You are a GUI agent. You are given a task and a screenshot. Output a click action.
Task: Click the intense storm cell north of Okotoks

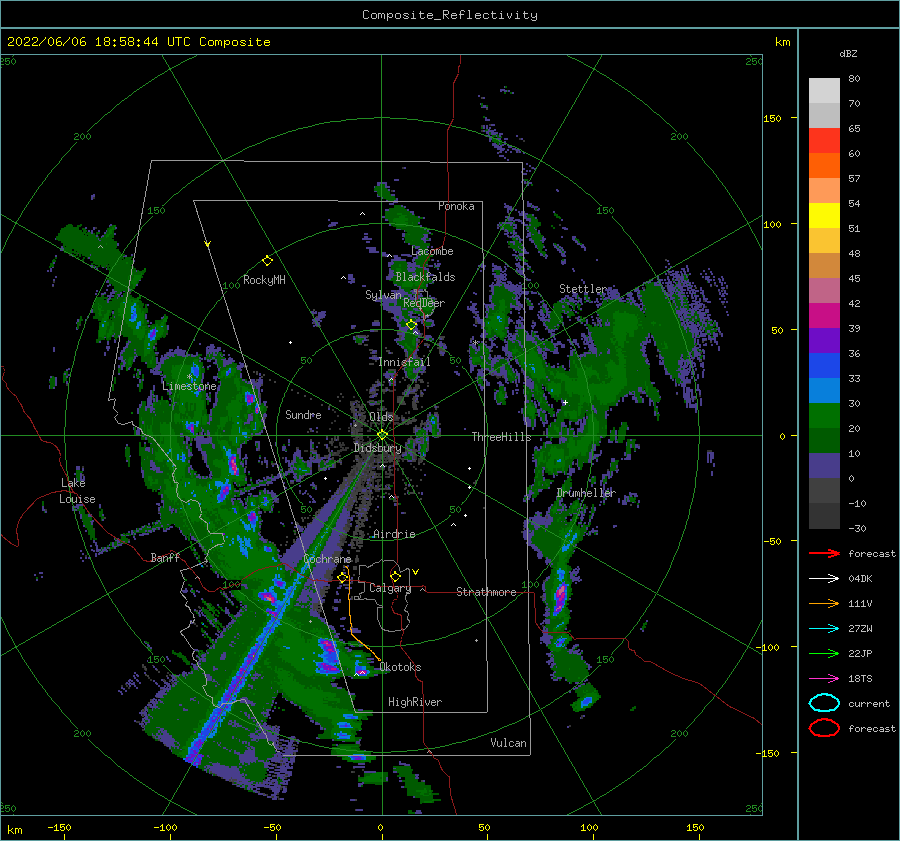(328, 656)
